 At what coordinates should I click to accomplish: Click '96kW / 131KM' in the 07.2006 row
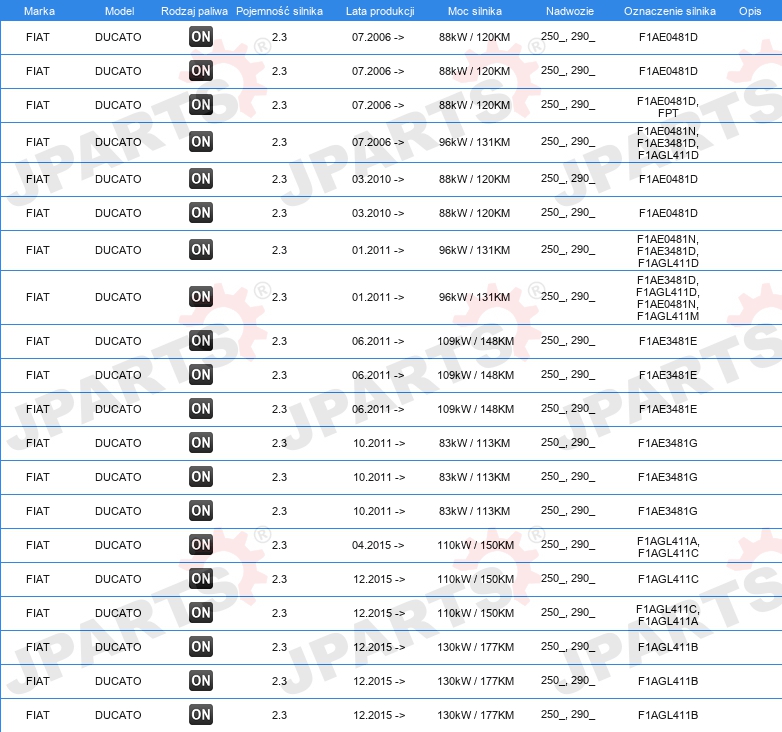474,142
